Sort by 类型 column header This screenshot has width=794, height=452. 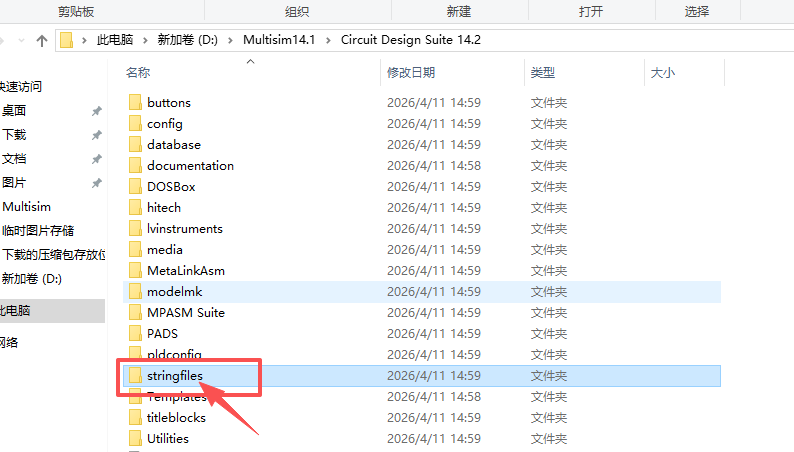542,73
